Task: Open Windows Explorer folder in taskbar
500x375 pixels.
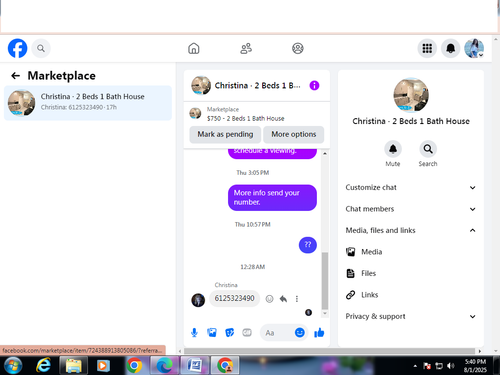Action: click(74, 365)
